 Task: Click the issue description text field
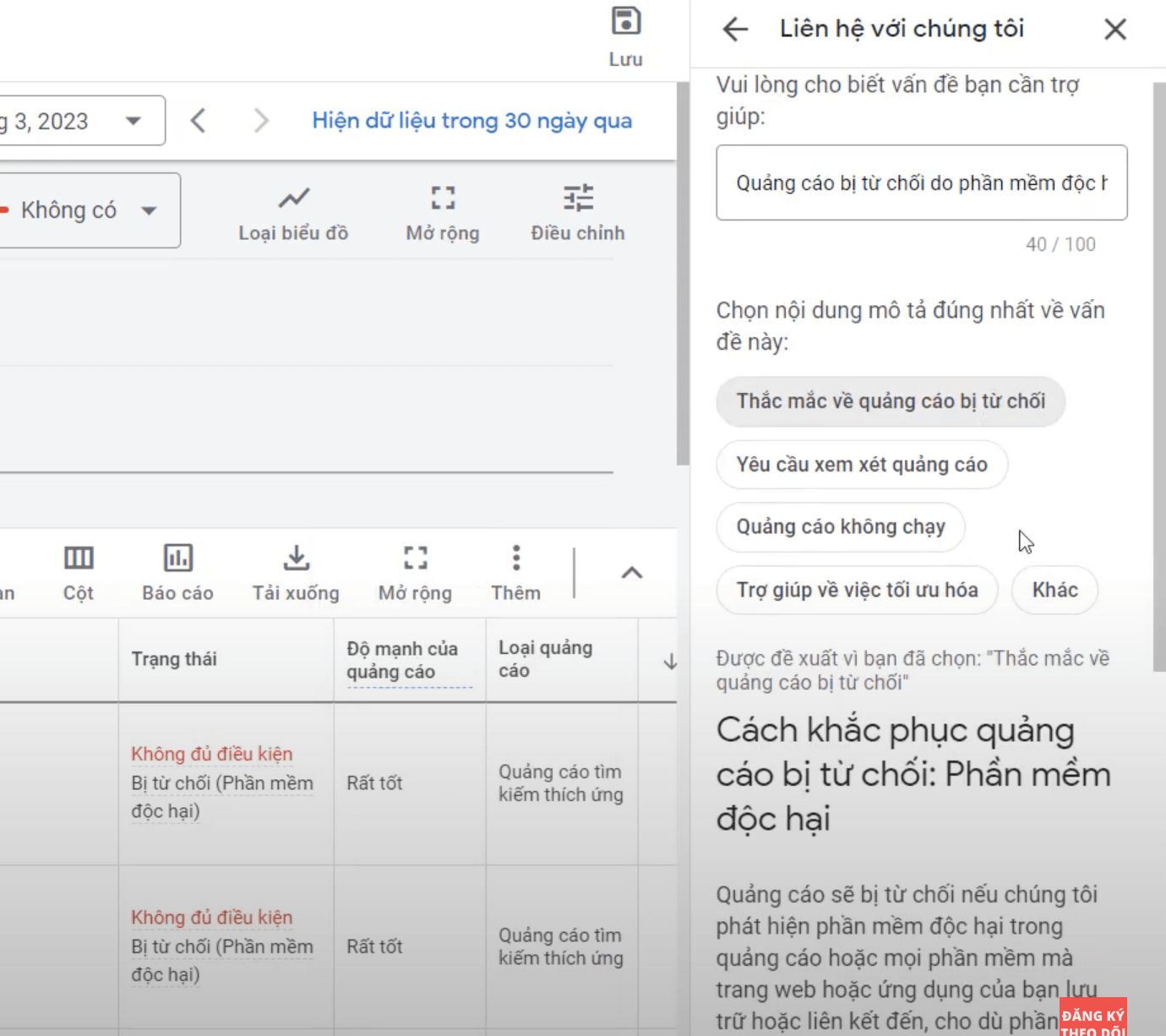tap(921, 183)
